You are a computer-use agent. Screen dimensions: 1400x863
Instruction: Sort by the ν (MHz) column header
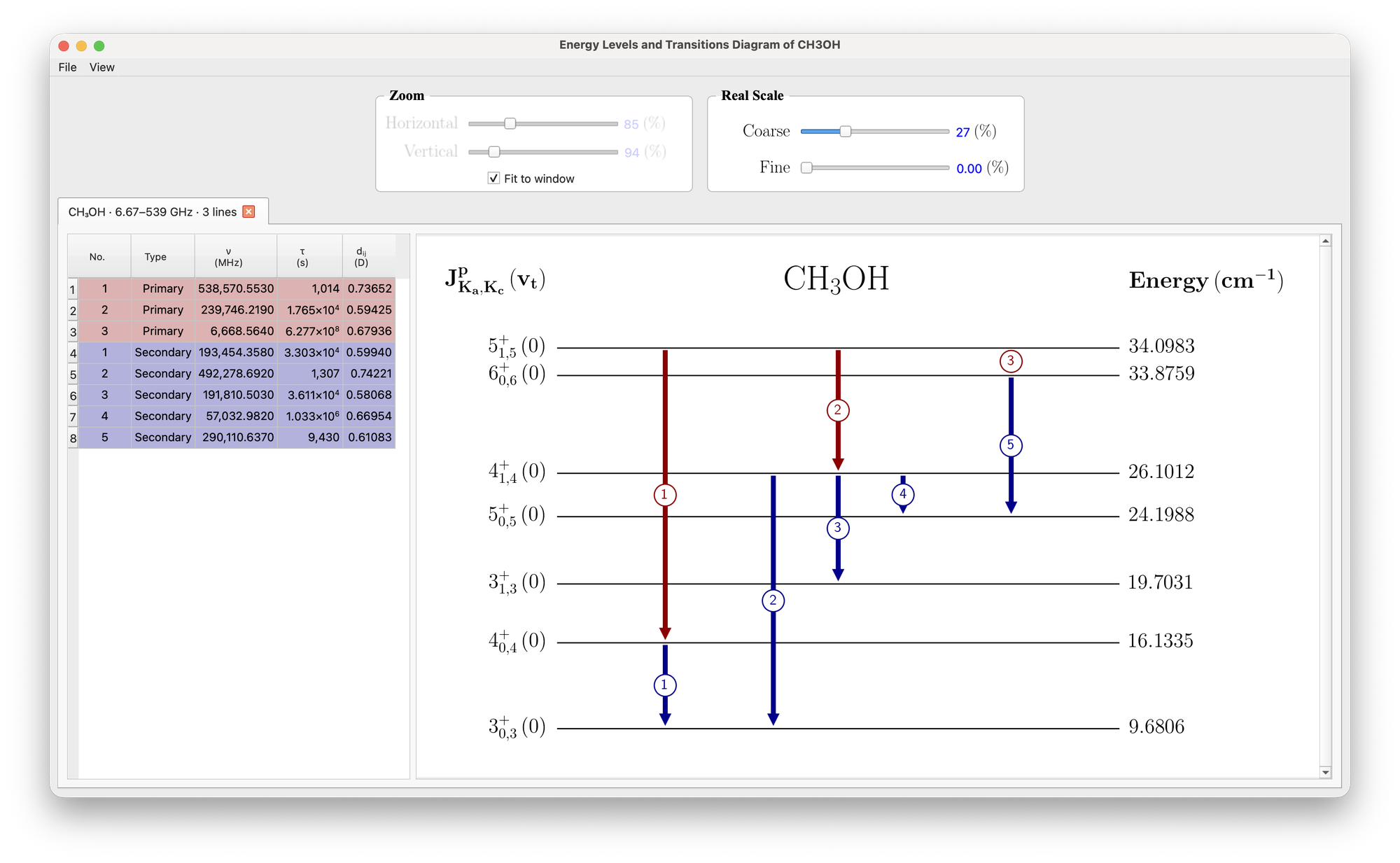click(x=236, y=257)
